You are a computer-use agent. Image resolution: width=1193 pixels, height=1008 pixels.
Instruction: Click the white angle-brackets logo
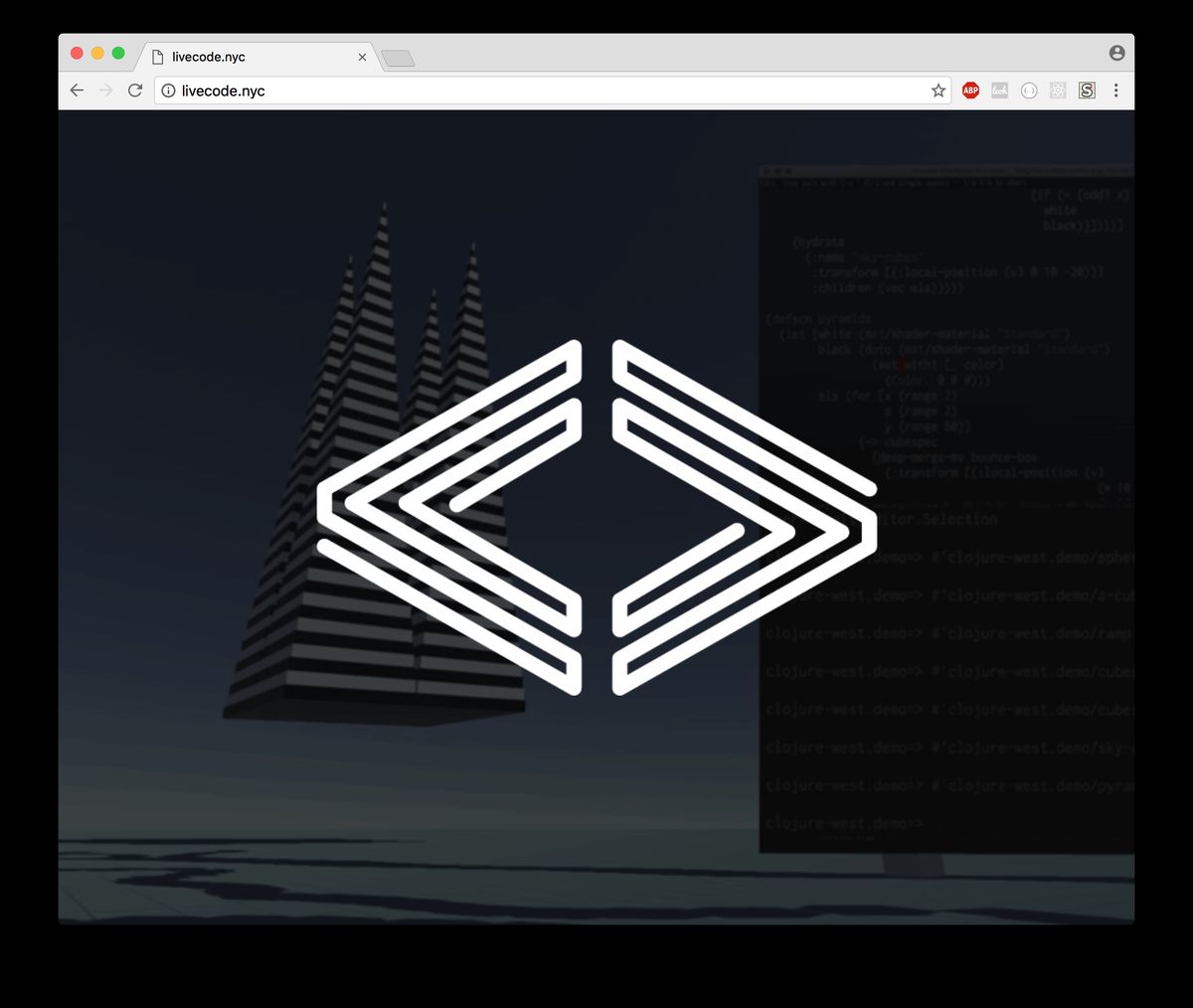click(596, 517)
